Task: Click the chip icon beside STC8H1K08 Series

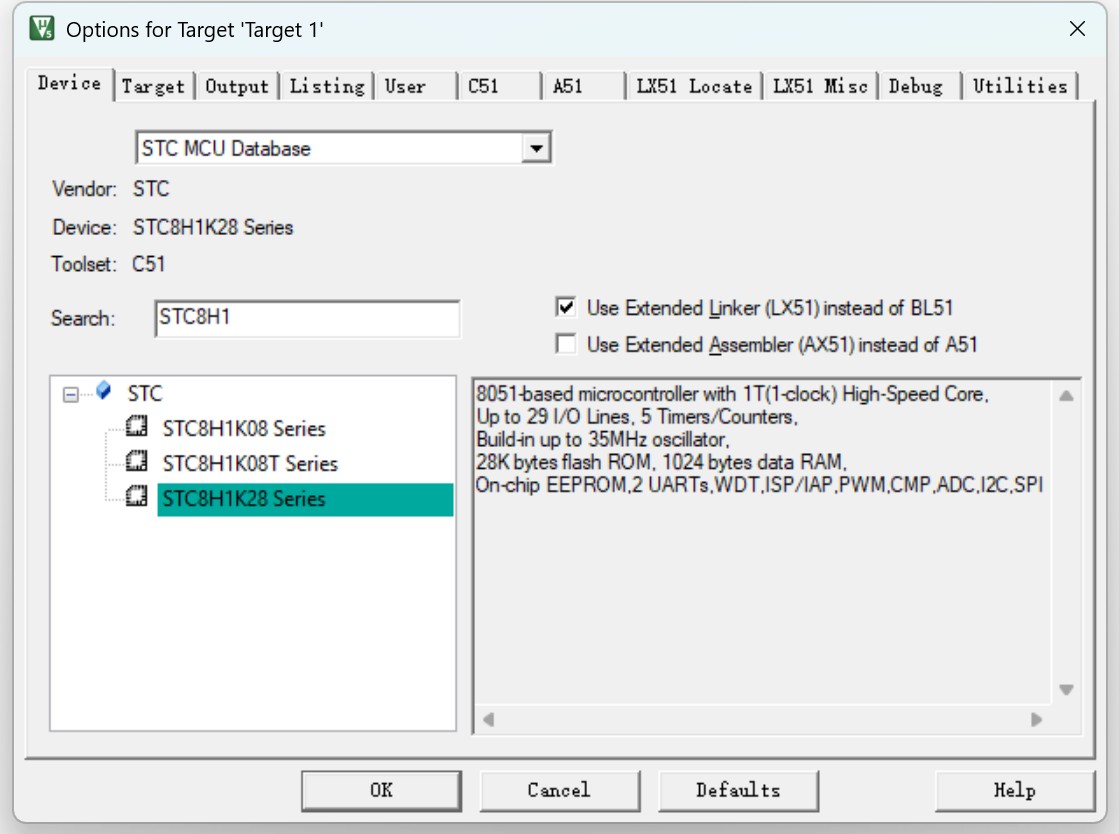Action: point(136,427)
